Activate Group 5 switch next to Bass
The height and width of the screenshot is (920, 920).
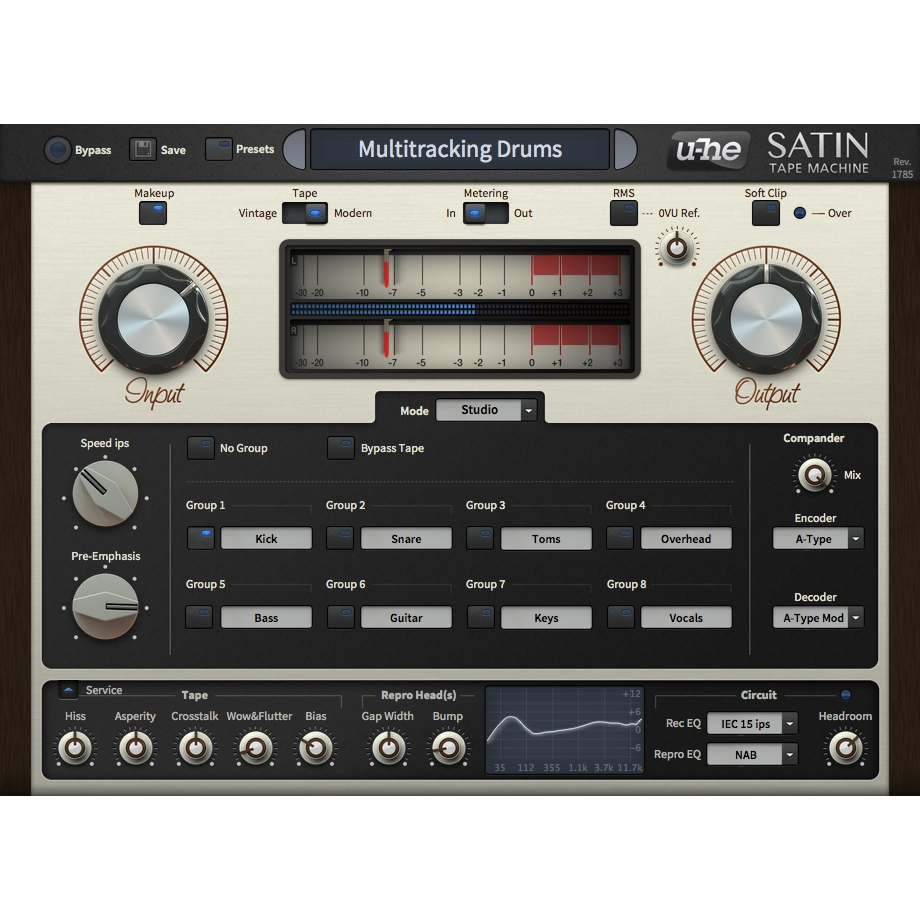pos(199,617)
